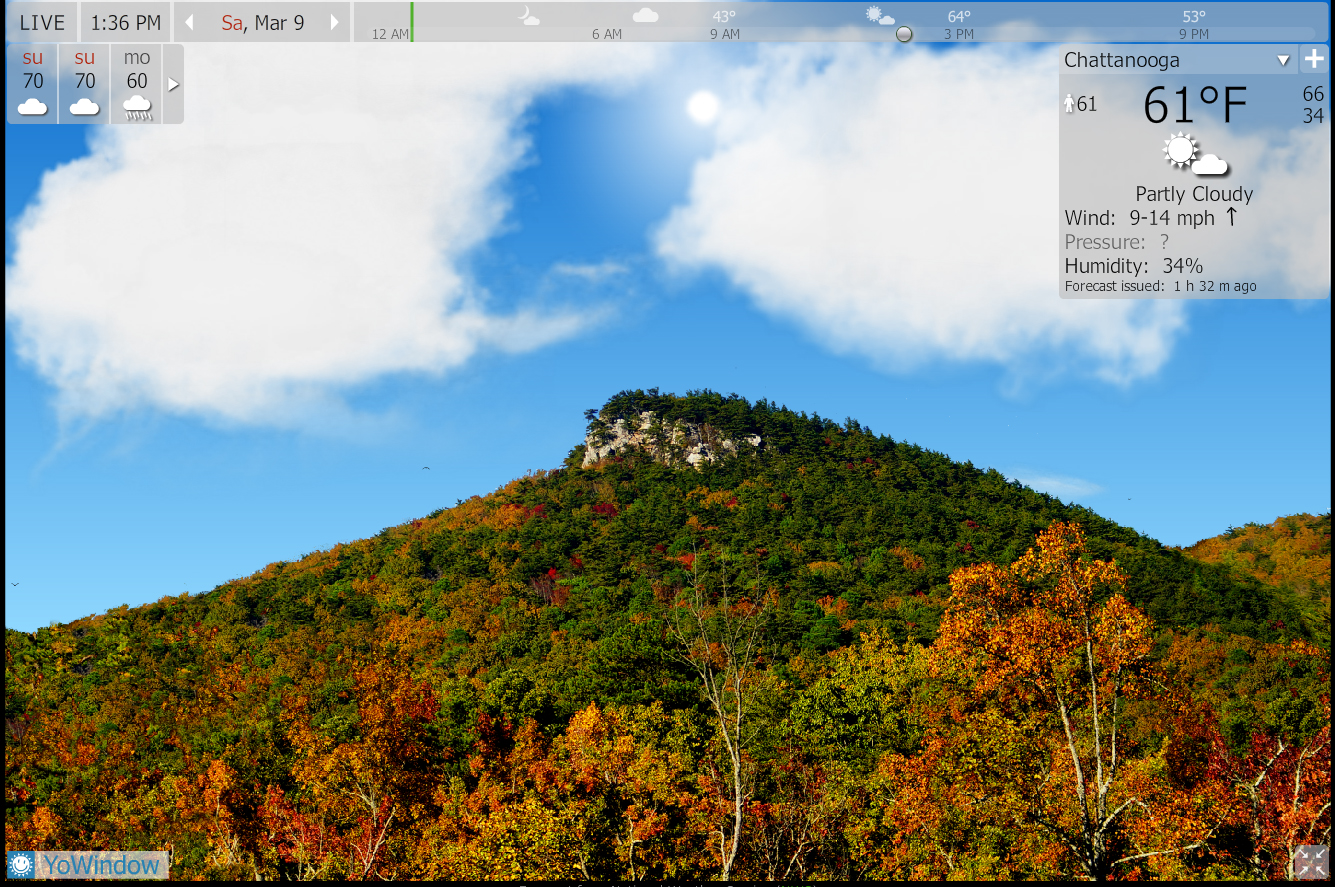This screenshot has height=887, width=1335.
Task: Click the fullscreen arrows icon in bottom corner
Action: (1310, 862)
